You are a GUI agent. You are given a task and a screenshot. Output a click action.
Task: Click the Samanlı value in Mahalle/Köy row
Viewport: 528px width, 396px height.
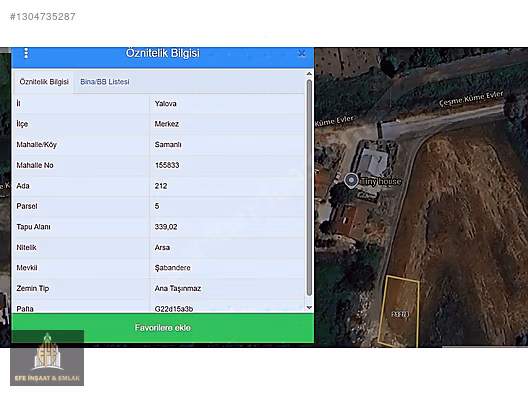tap(168, 145)
